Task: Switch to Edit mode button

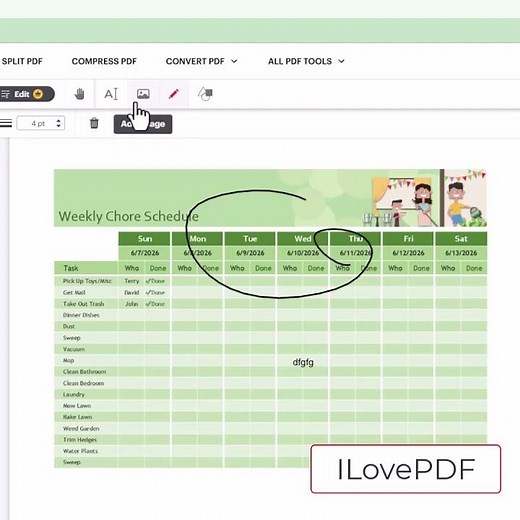Action: click(27, 94)
